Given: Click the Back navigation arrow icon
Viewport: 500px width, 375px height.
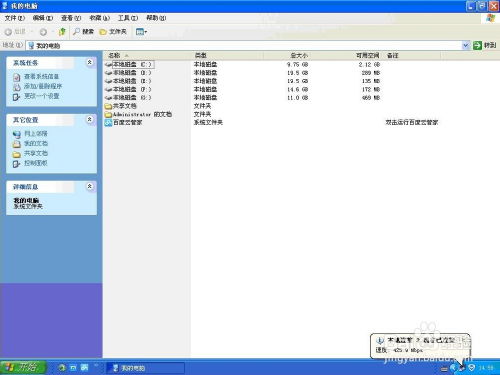Looking at the screenshot, I should click(8, 32).
